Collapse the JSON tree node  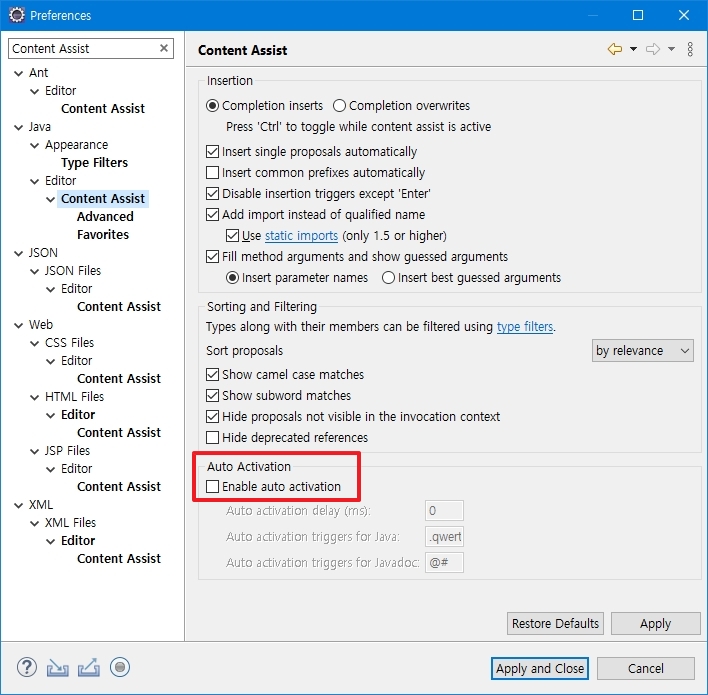[19, 253]
